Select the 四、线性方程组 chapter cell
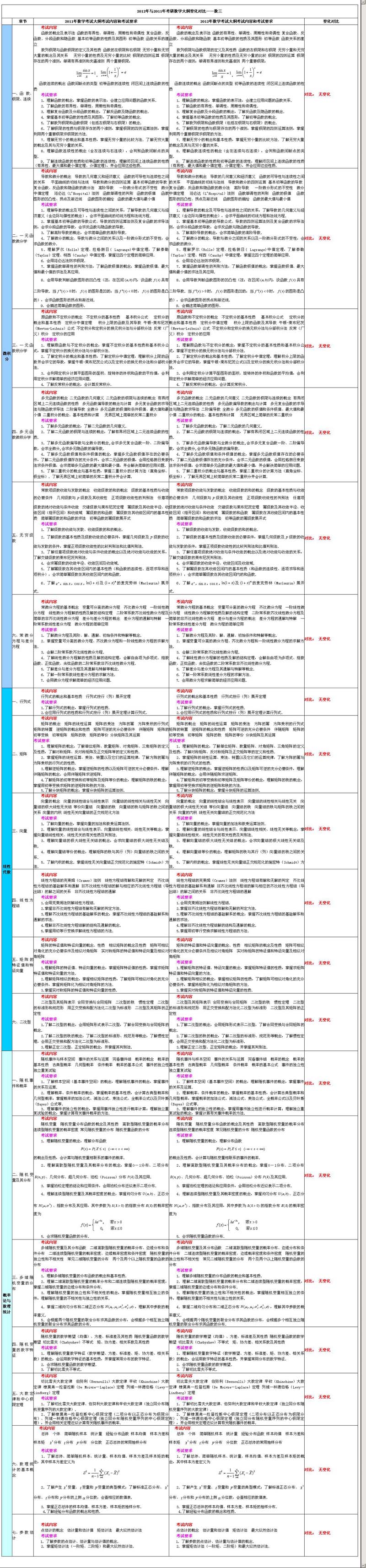The image size is (366, 1568). pos(22,902)
